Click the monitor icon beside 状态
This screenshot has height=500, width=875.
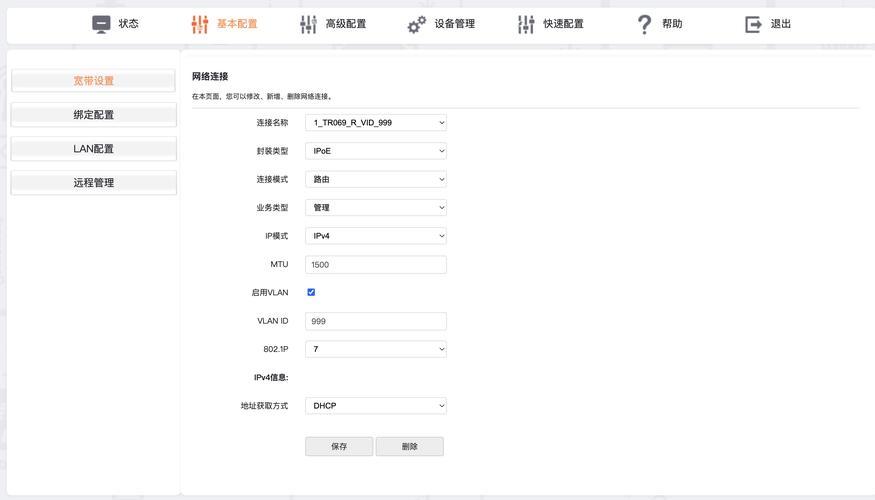(101, 24)
